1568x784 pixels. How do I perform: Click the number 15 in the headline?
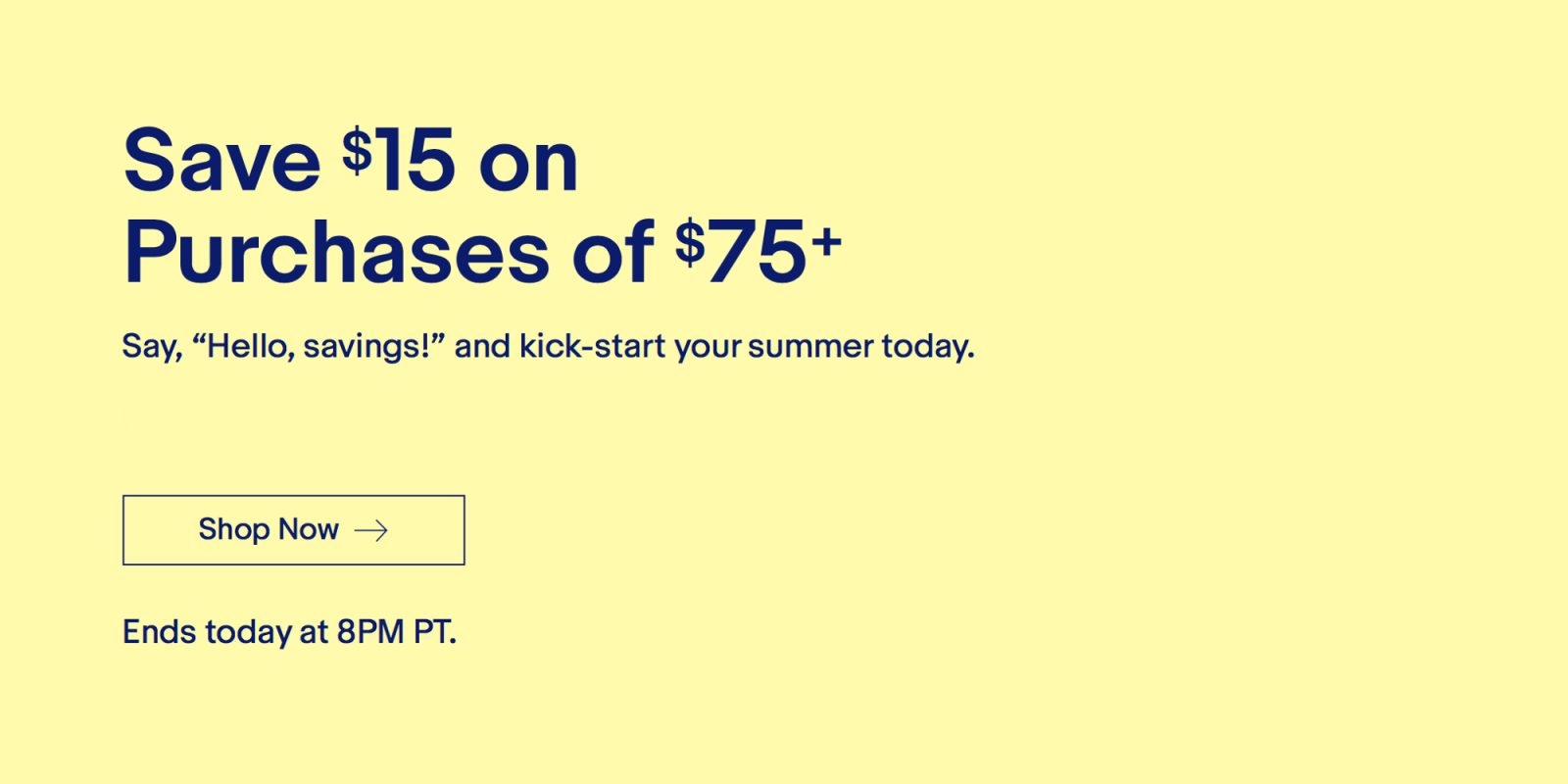416,161
